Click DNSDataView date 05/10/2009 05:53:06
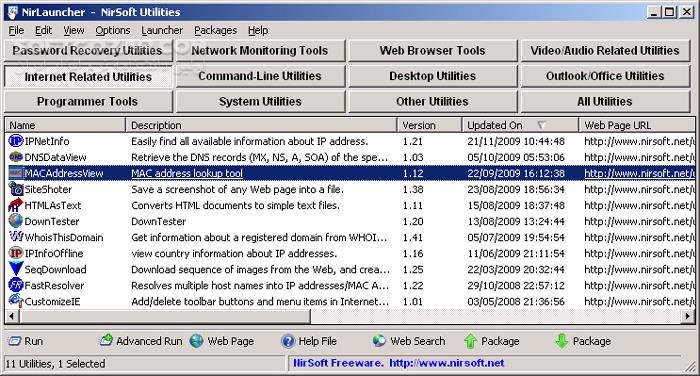Image resolution: width=700 pixels, height=376 pixels. click(x=516, y=157)
